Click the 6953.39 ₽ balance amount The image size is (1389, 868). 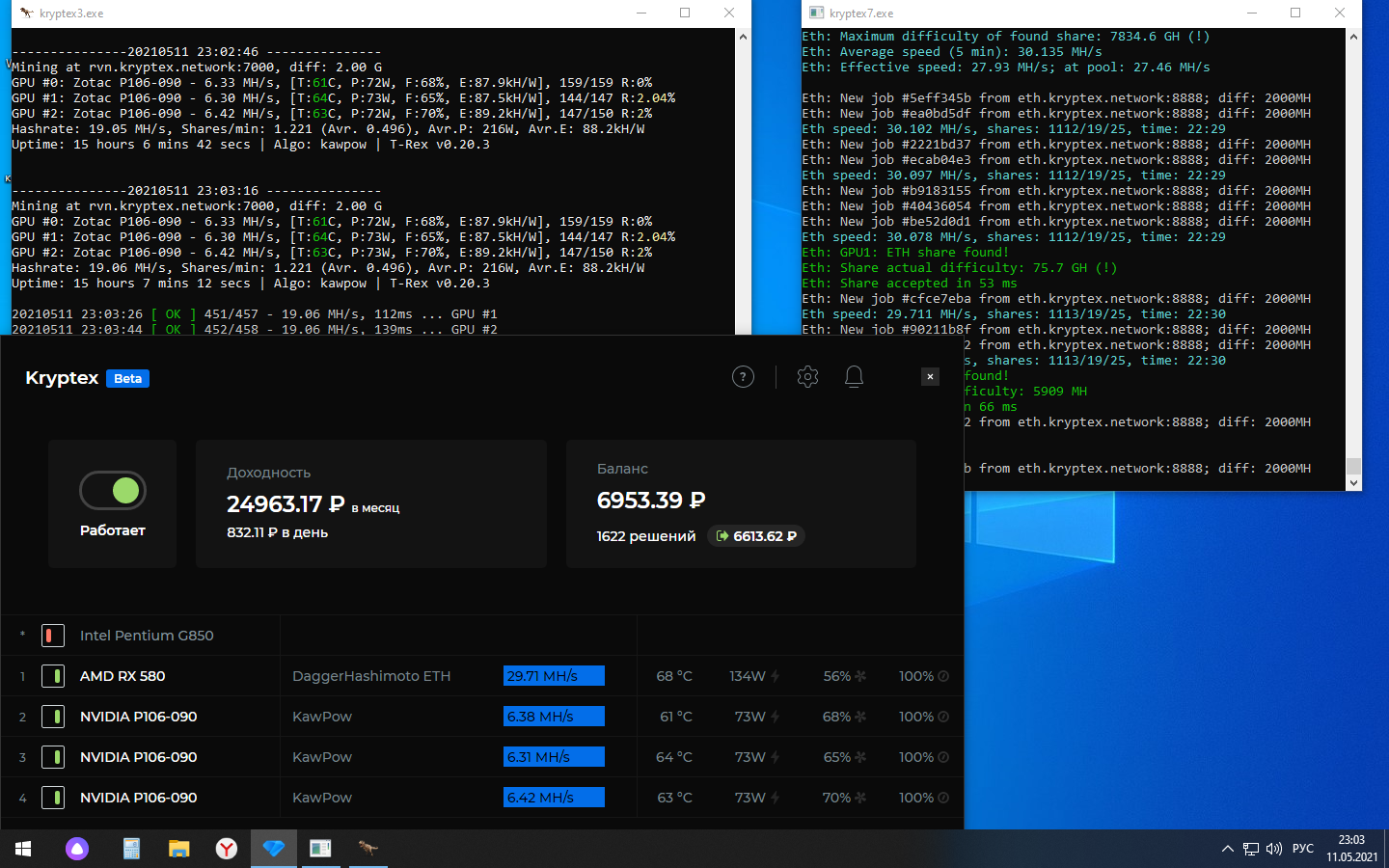pos(651,501)
